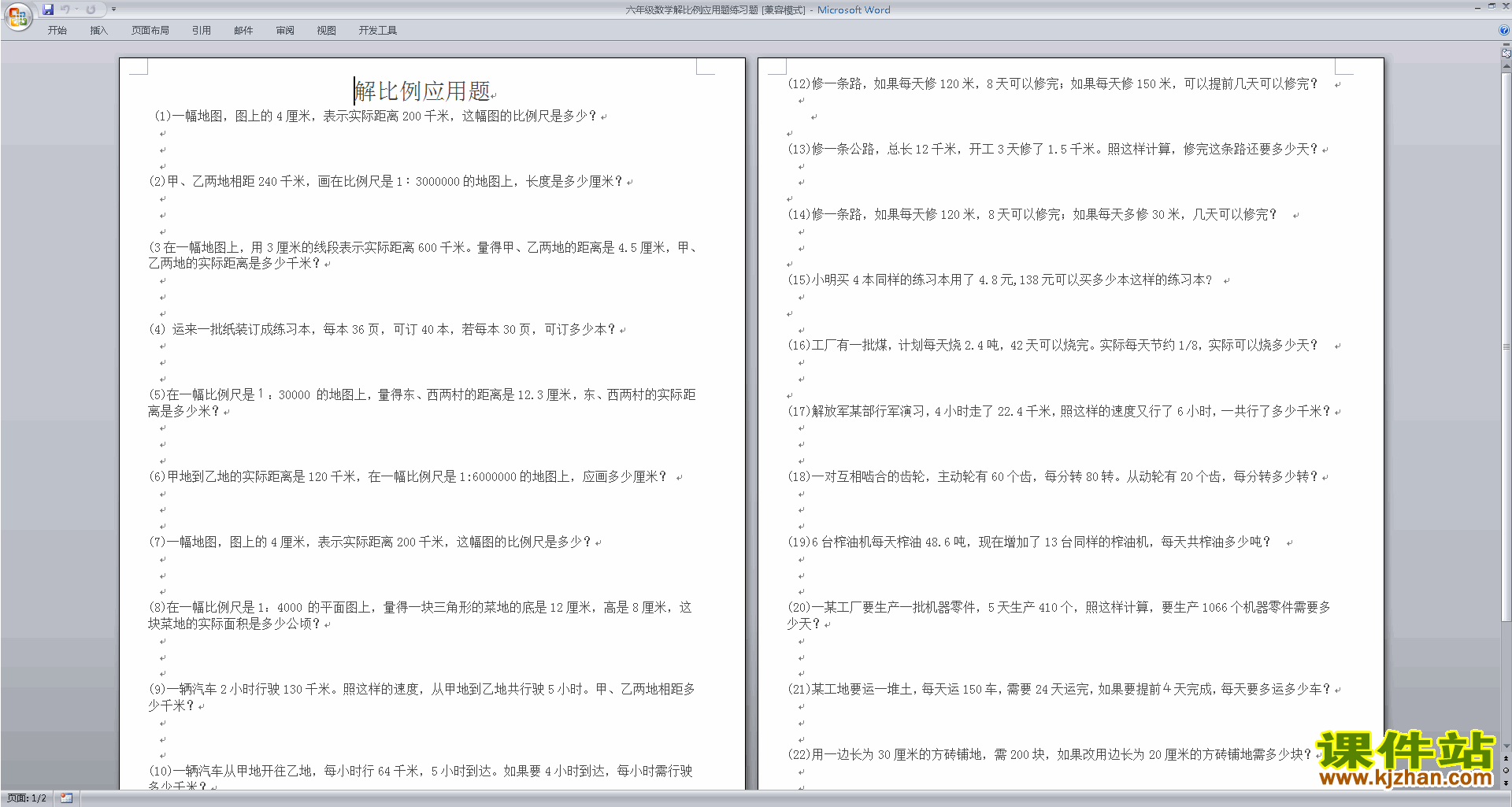Click the macro recording icon in status bar
Viewport: 1512px width, 807px height.
coord(66,798)
